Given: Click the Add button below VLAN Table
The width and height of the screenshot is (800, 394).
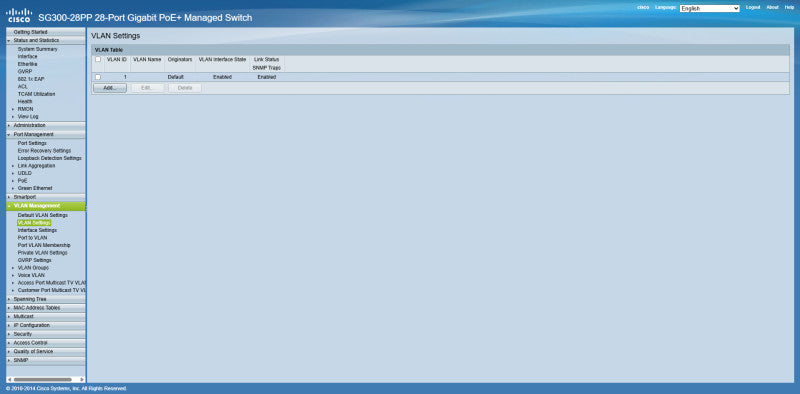Looking at the screenshot, I should click(110, 88).
